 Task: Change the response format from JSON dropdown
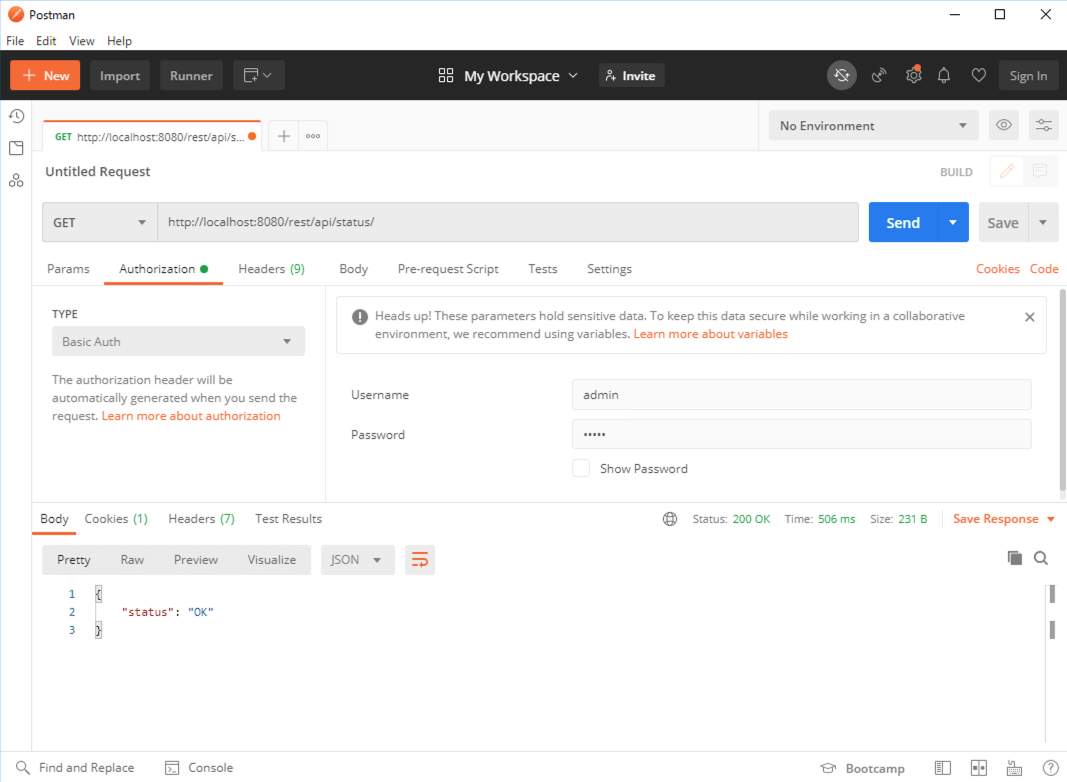coord(357,559)
